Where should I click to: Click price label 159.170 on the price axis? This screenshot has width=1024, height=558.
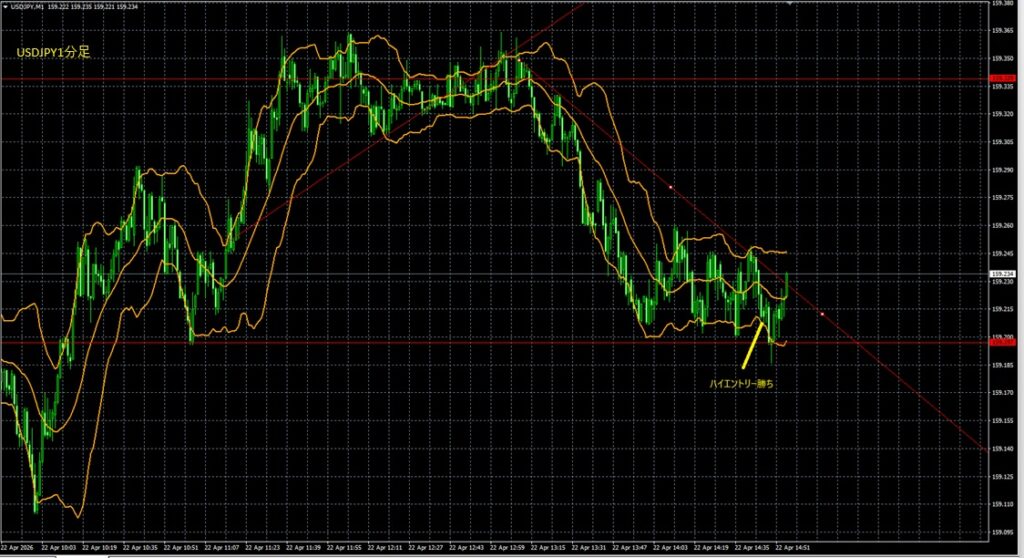[1002, 393]
